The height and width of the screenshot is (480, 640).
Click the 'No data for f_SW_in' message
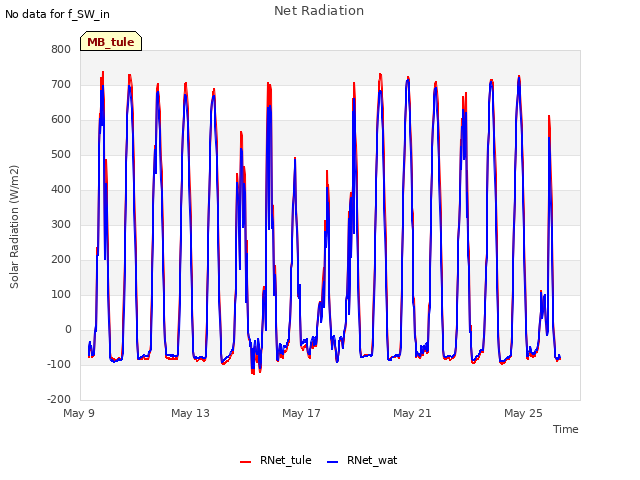(x=57, y=14)
